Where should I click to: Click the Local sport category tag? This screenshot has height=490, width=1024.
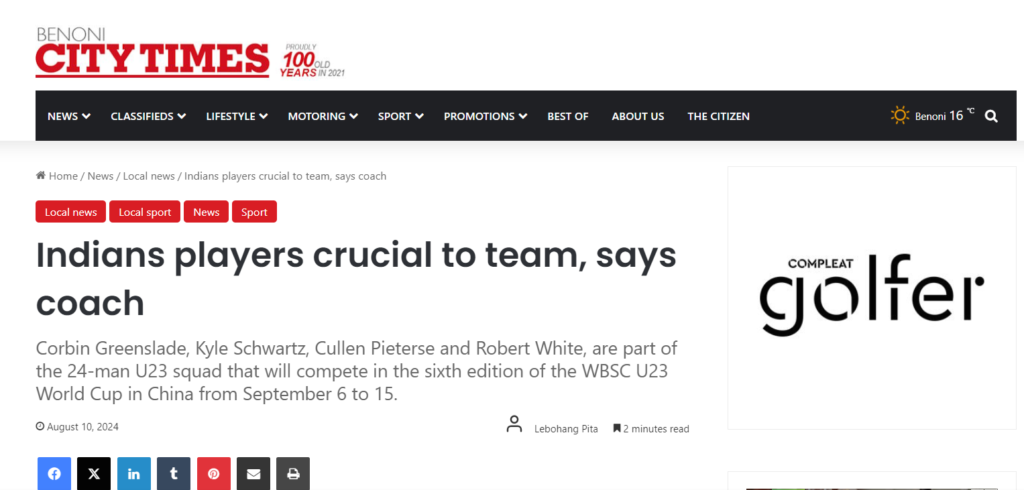click(145, 212)
